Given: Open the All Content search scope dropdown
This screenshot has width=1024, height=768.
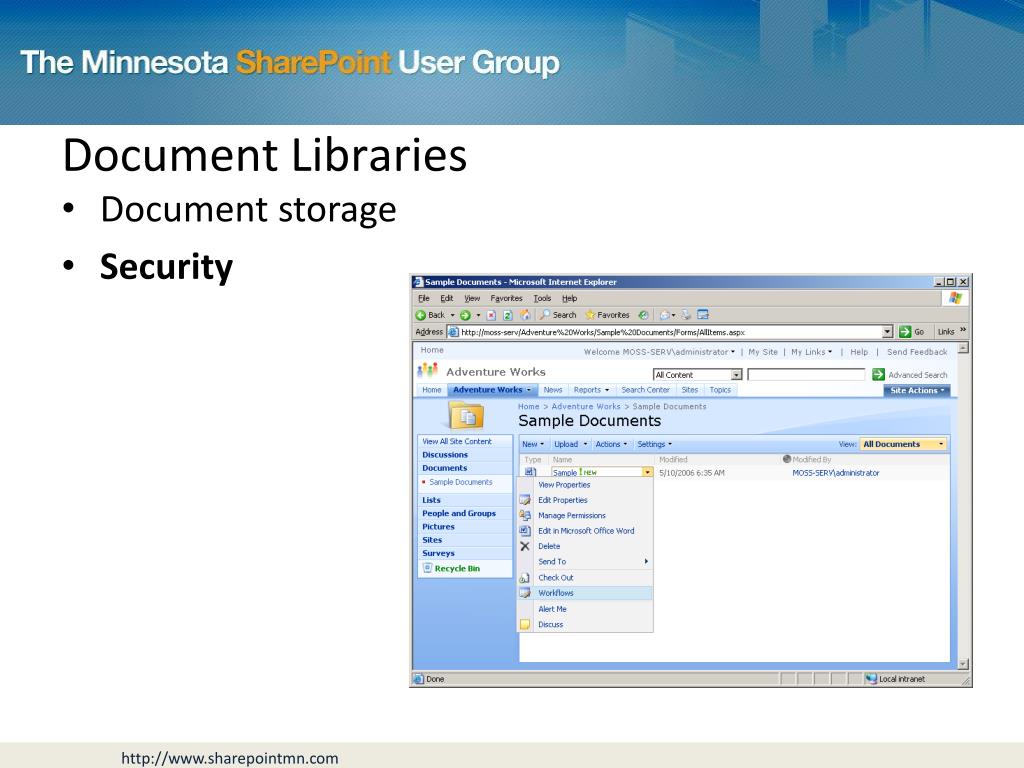Looking at the screenshot, I should 737,375.
